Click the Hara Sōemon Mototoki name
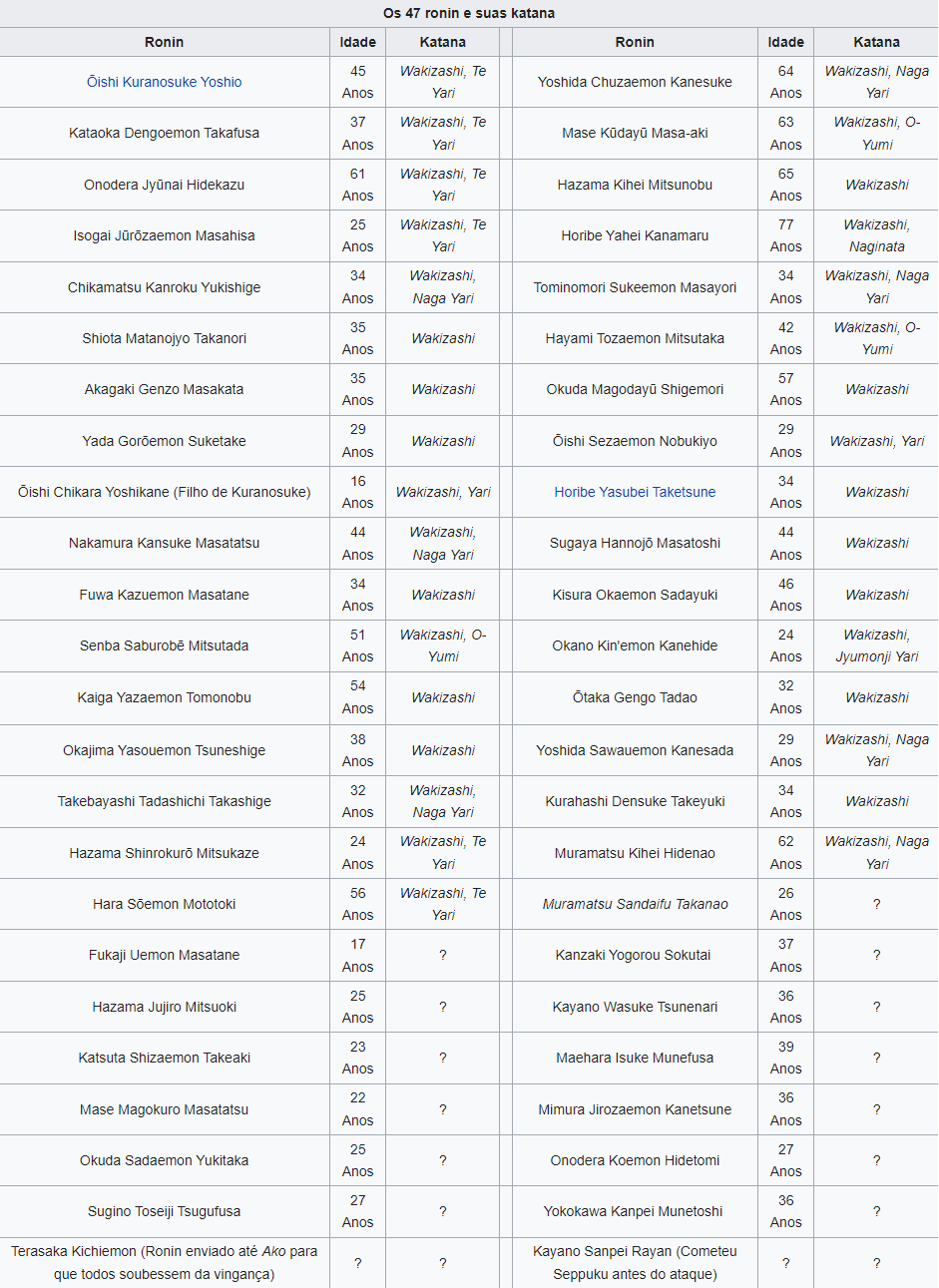Viewport: 939px width, 1288px height. 164,904
